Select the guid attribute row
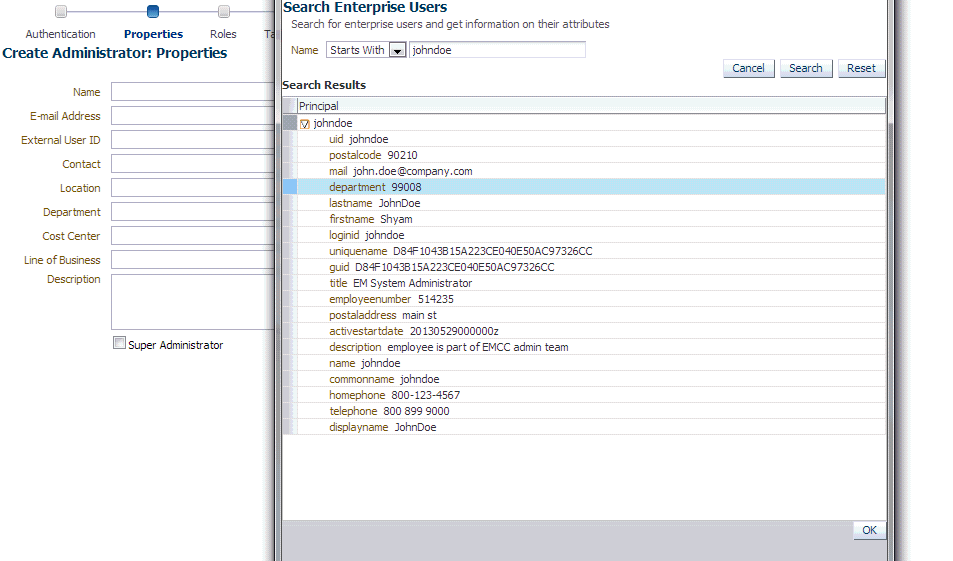This screenshot has width=953, height=561. (591, 267)
